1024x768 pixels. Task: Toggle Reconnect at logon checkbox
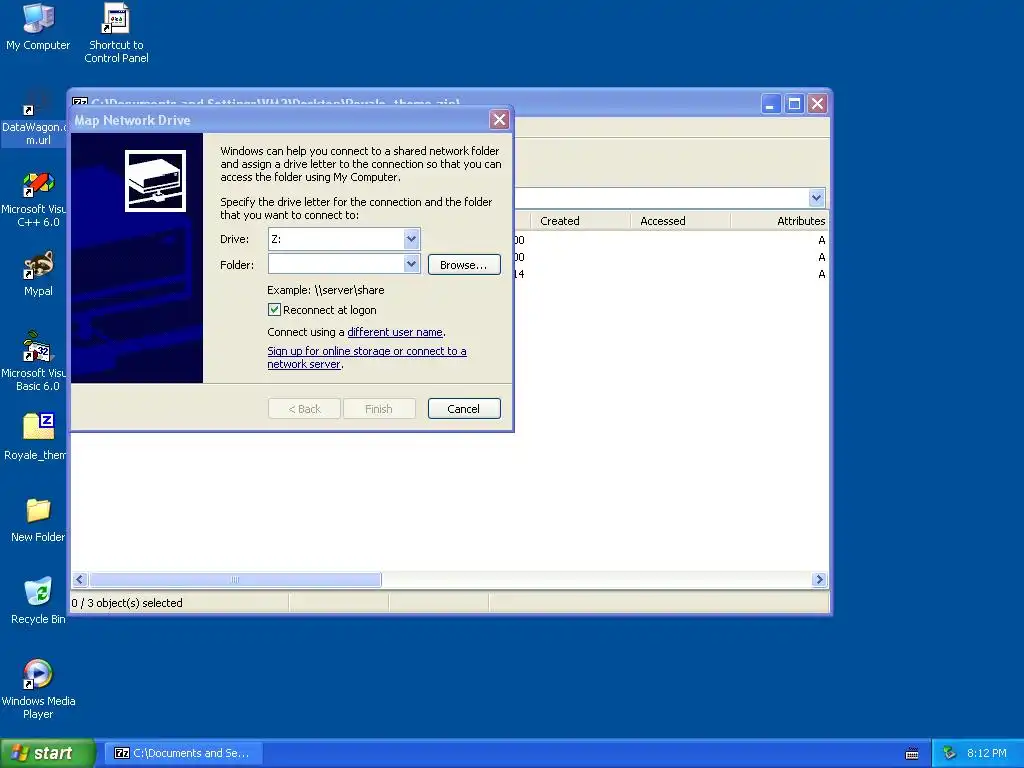tap(274, 310)
